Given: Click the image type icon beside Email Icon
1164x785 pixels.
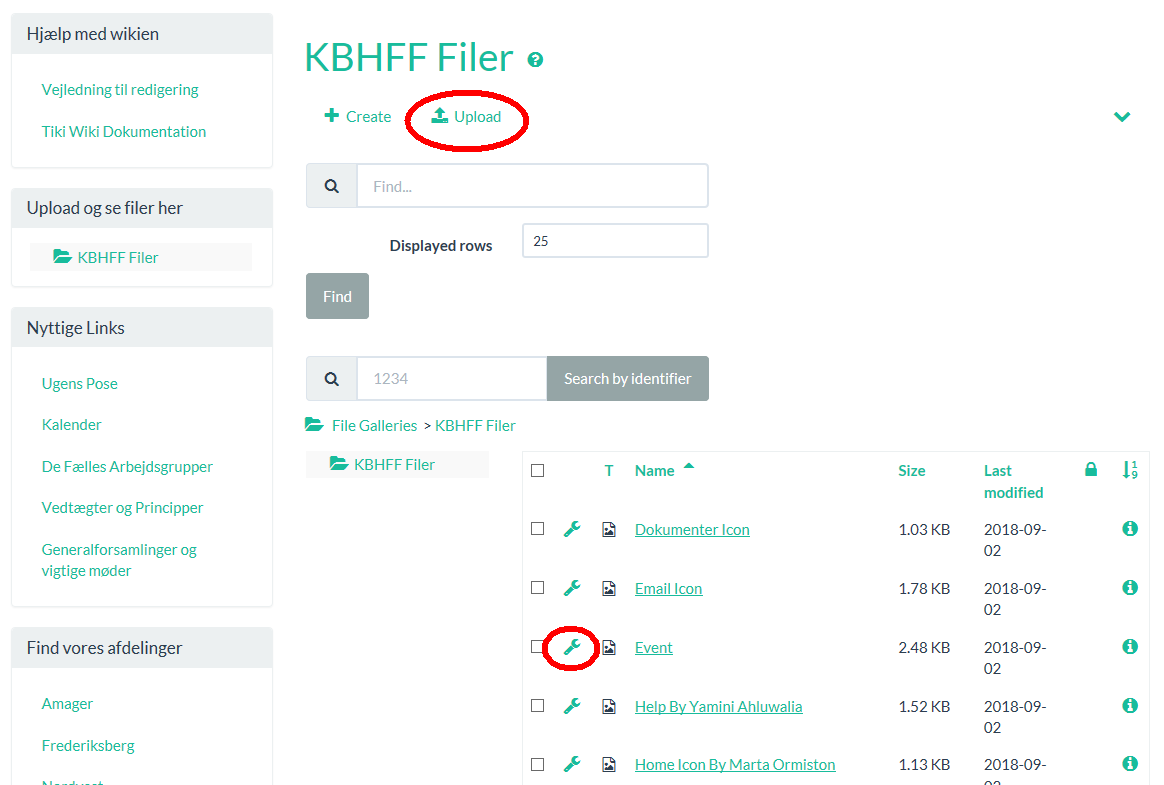Looking at the screenshot, I should [x=609, y=589].
